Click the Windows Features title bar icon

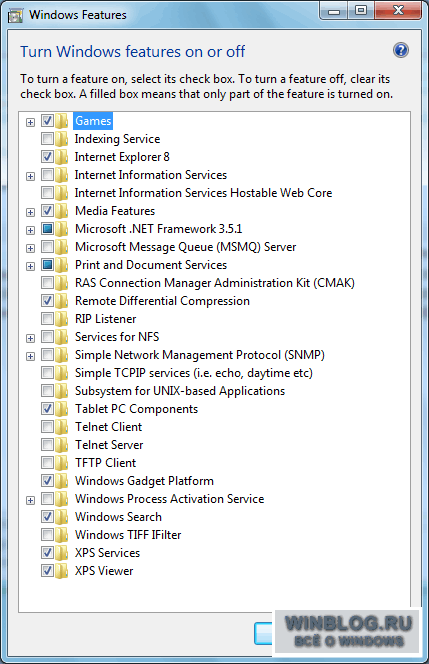point(16,15)
